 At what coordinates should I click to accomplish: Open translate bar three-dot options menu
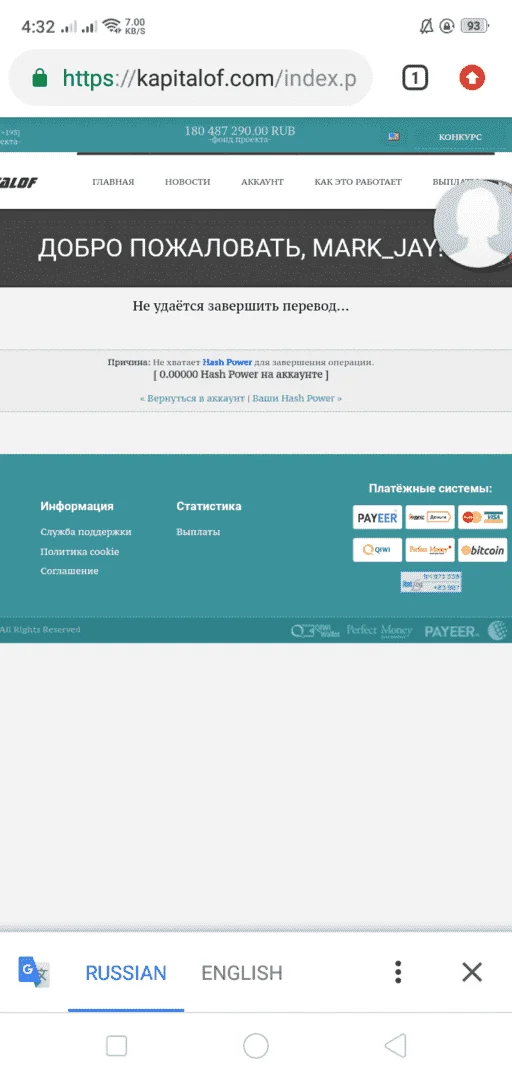click(398, 972)
